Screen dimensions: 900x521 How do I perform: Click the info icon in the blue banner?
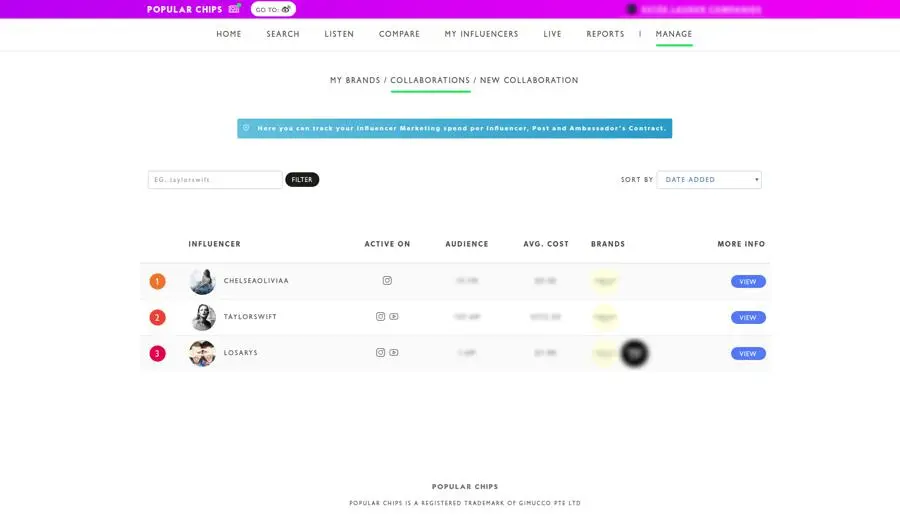click(247, 128)
